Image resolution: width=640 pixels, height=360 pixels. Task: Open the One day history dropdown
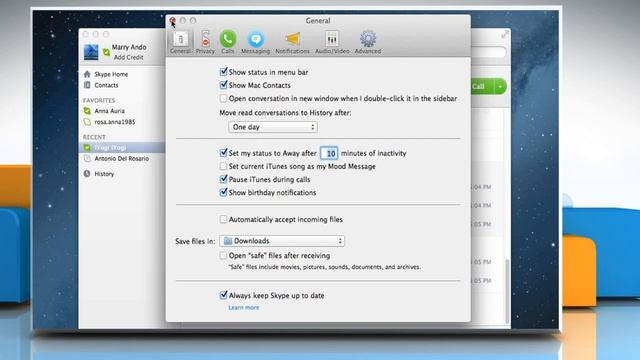[273, 127]
